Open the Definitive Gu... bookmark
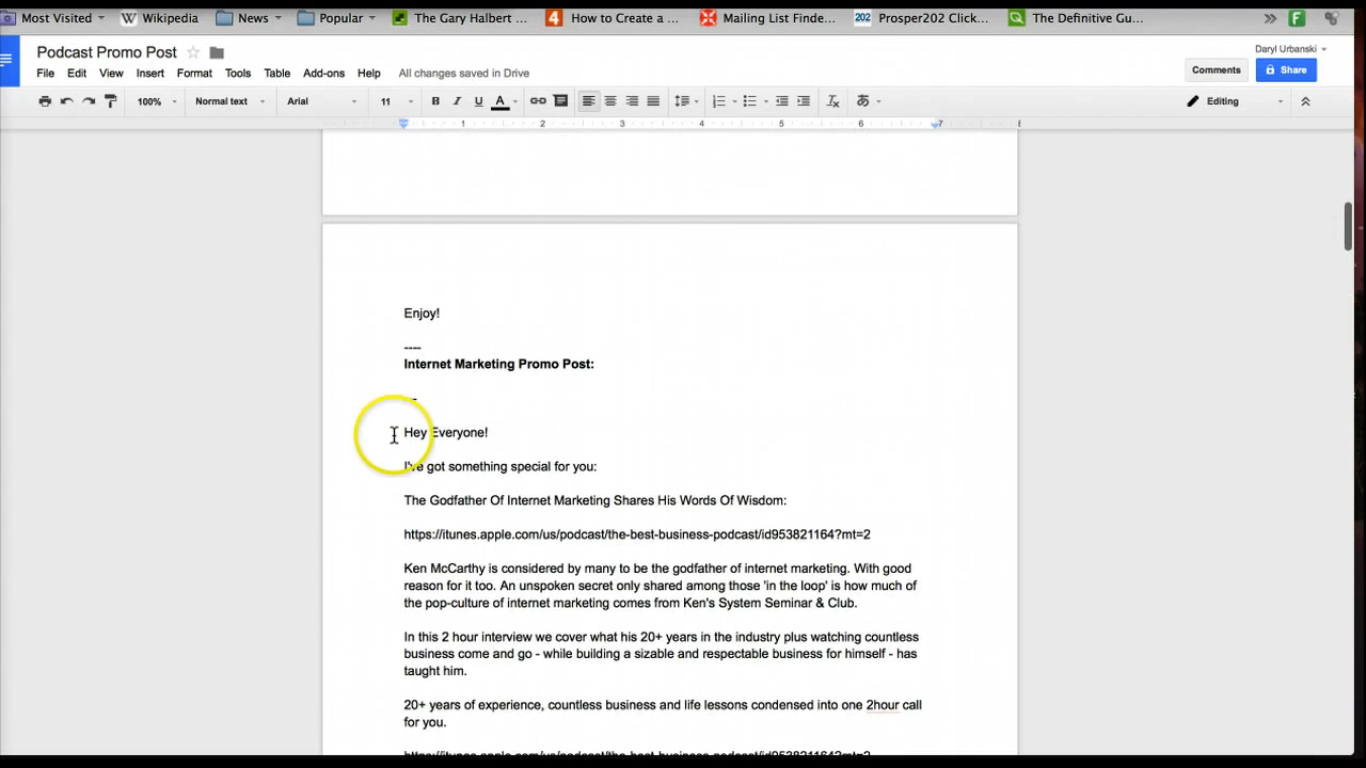Screen dimensions: 1366x768 (x=1076, y=18)
